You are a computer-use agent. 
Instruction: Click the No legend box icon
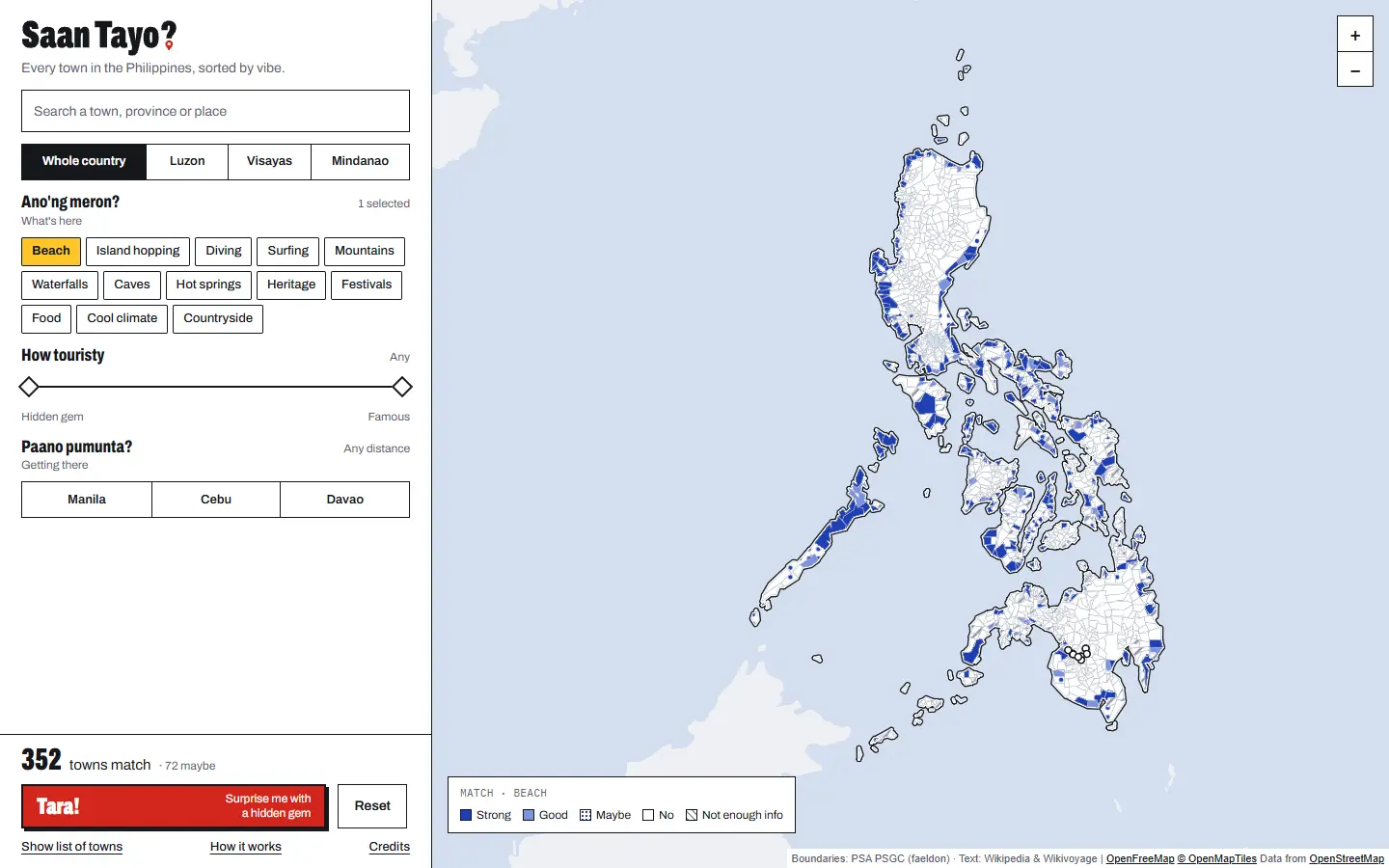point(648,815)
